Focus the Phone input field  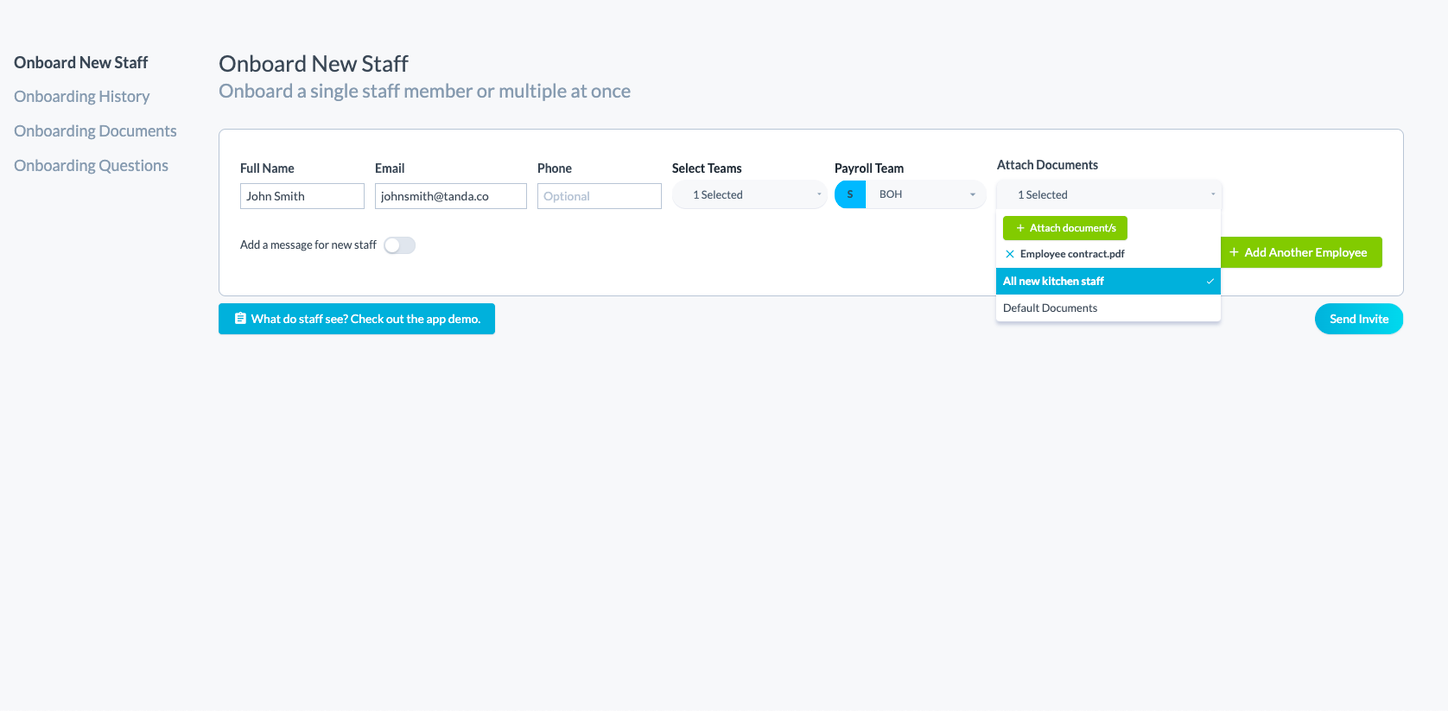(599, 196)
